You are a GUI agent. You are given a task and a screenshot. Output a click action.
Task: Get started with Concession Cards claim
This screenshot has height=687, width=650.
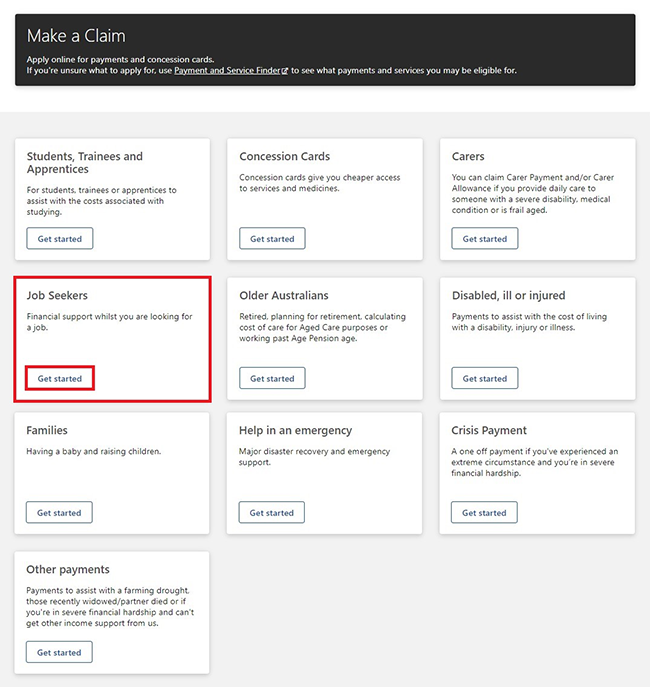pos(272,238)
